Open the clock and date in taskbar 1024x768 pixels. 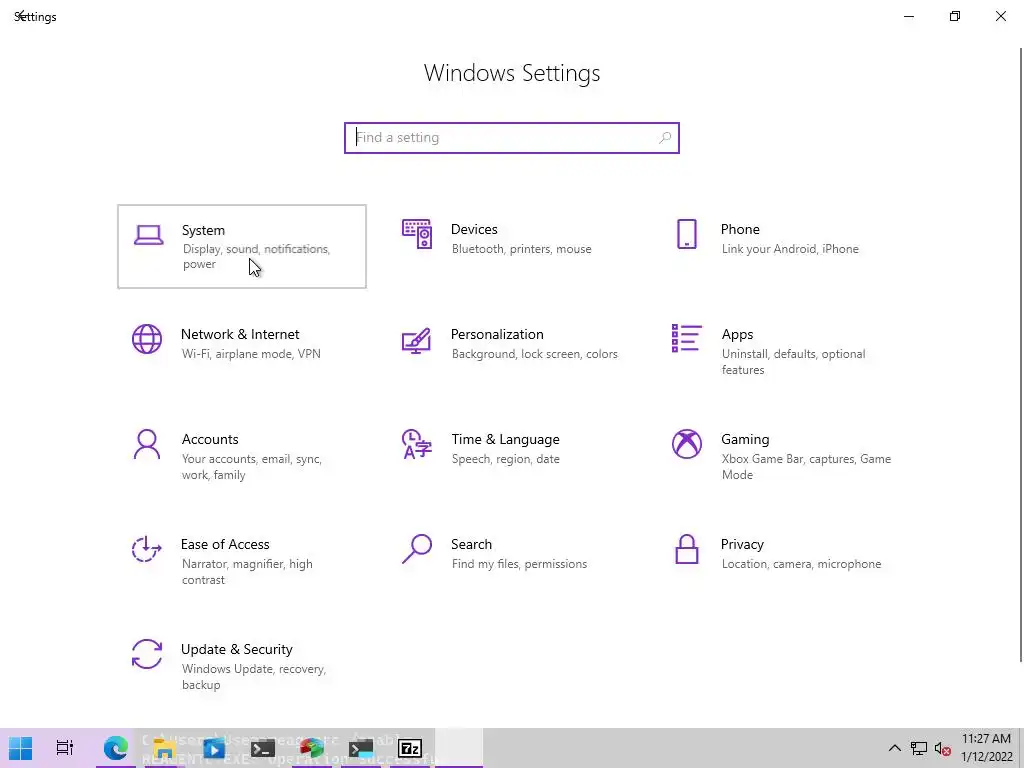(986, 748)
